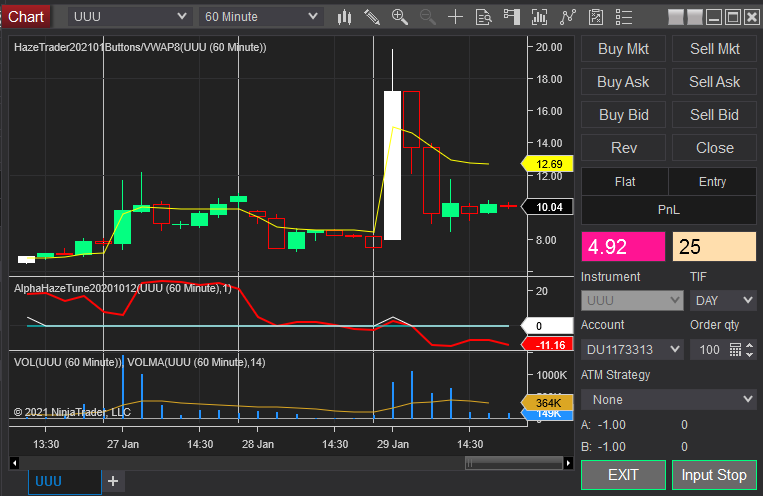
Task: Open the 60 Minute interval dropdown
Action: point(261,17)
